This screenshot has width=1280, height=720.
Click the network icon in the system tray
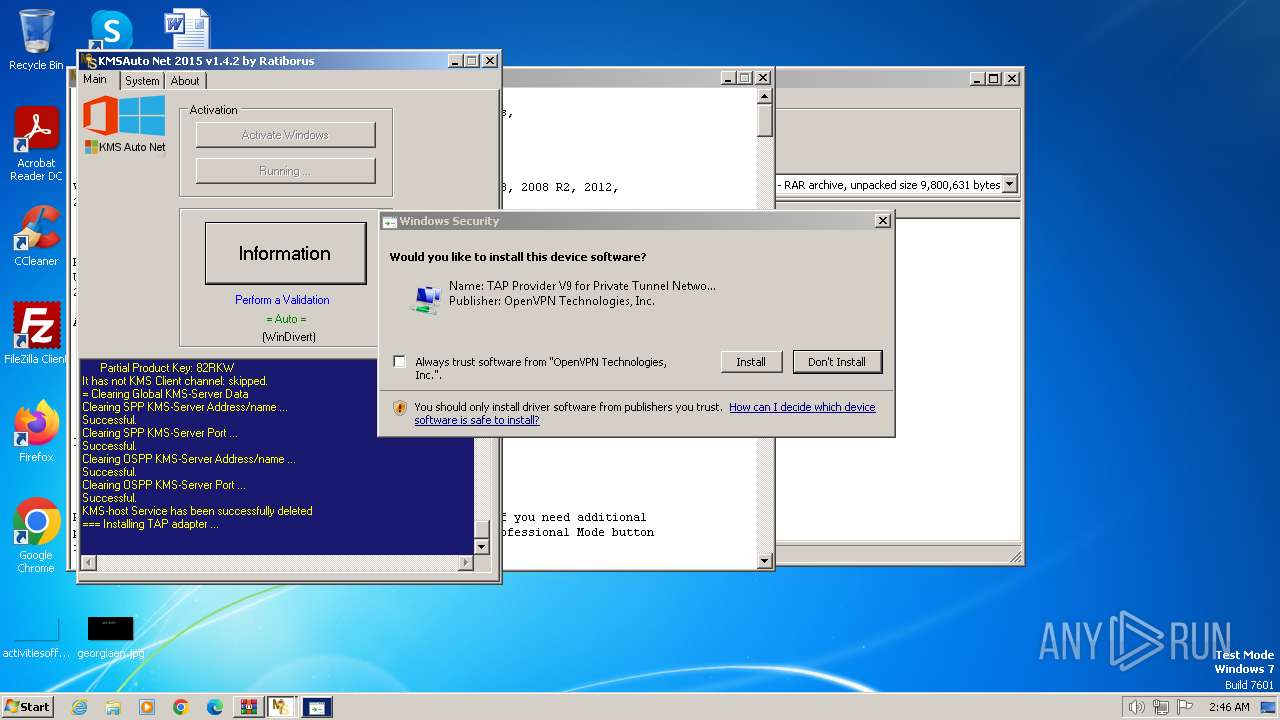[1161, 707]
